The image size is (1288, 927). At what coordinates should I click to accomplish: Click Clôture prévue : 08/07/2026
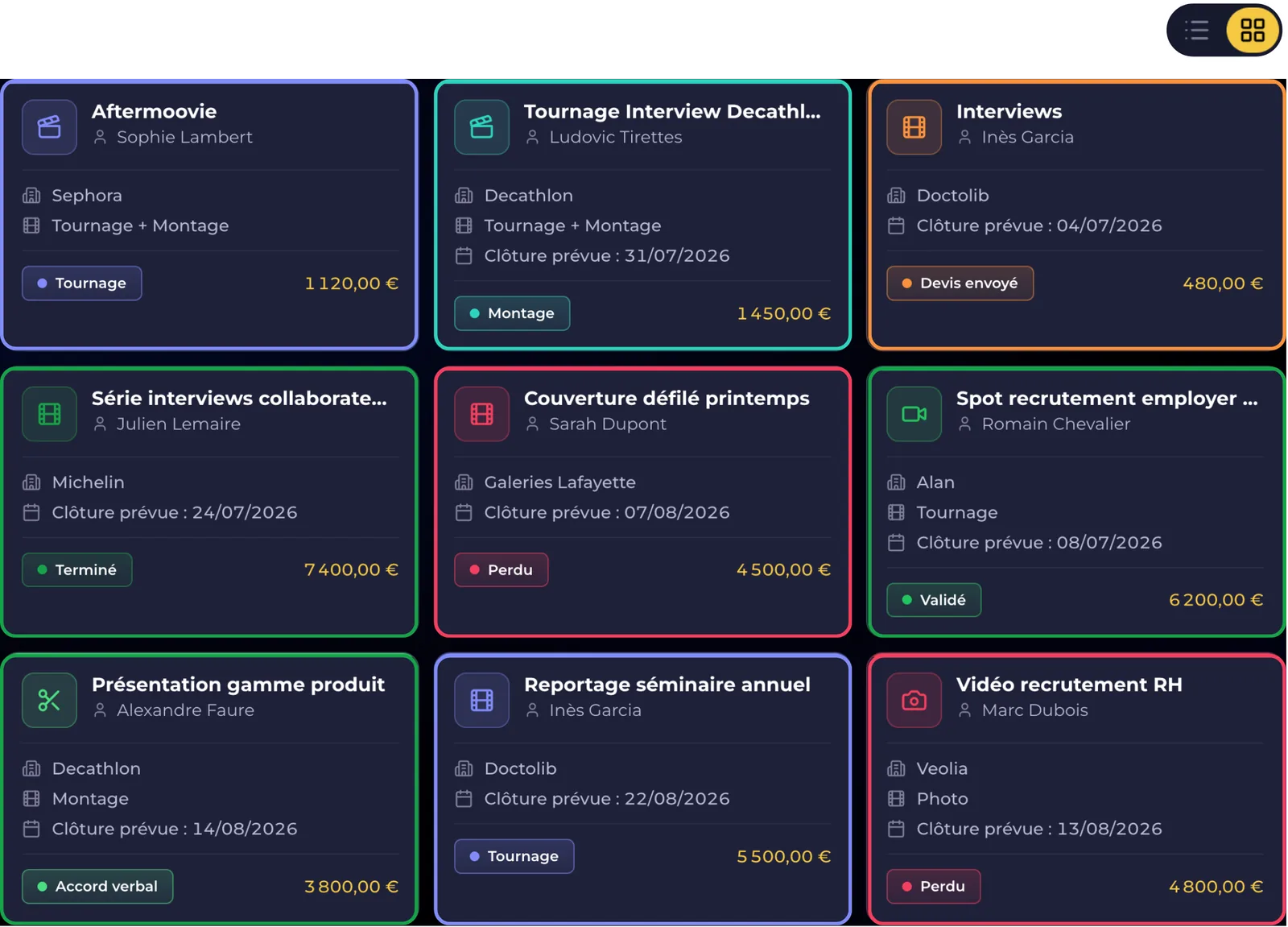point(1039,543)
